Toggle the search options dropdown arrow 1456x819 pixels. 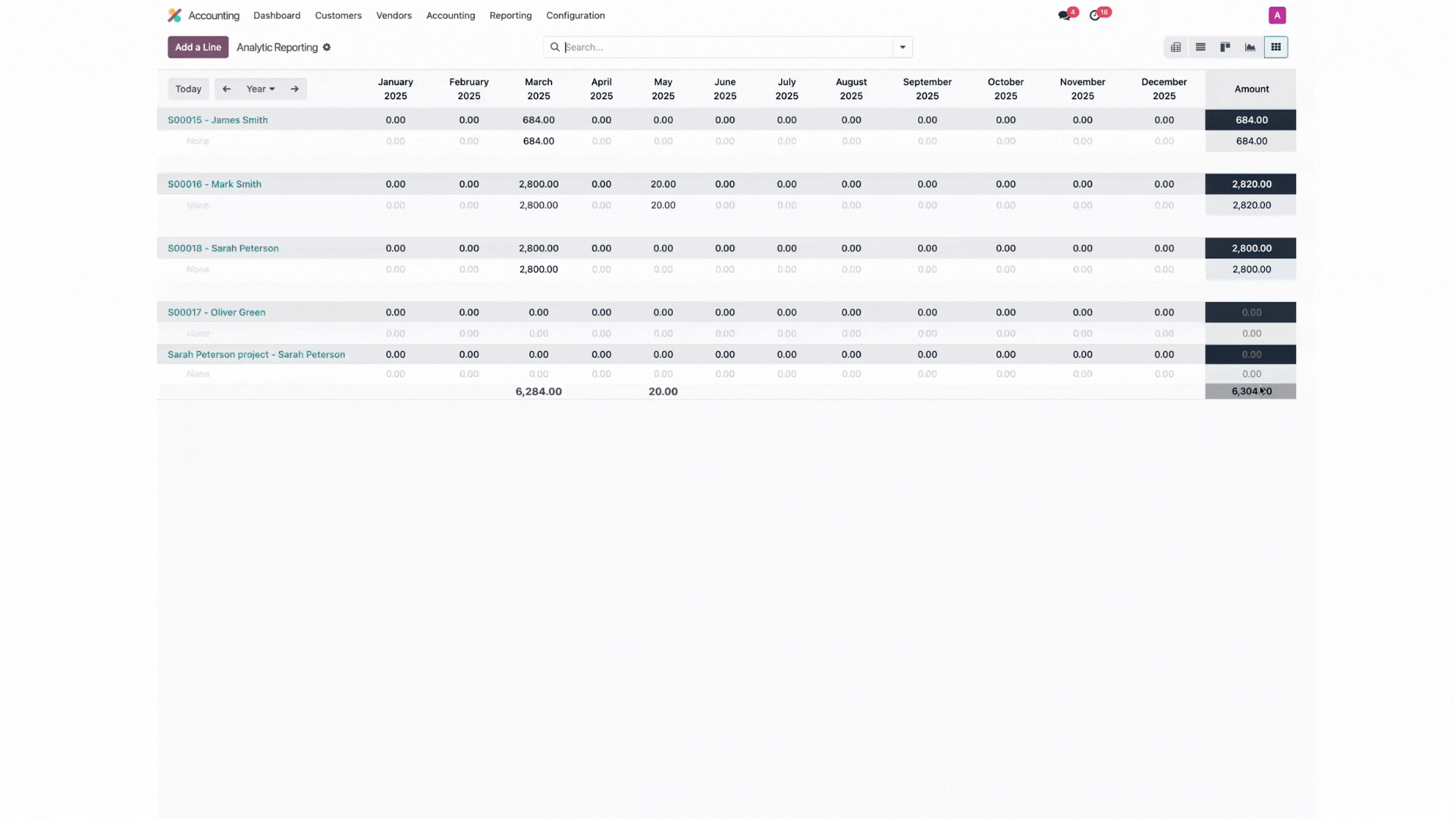click(902, 47)
